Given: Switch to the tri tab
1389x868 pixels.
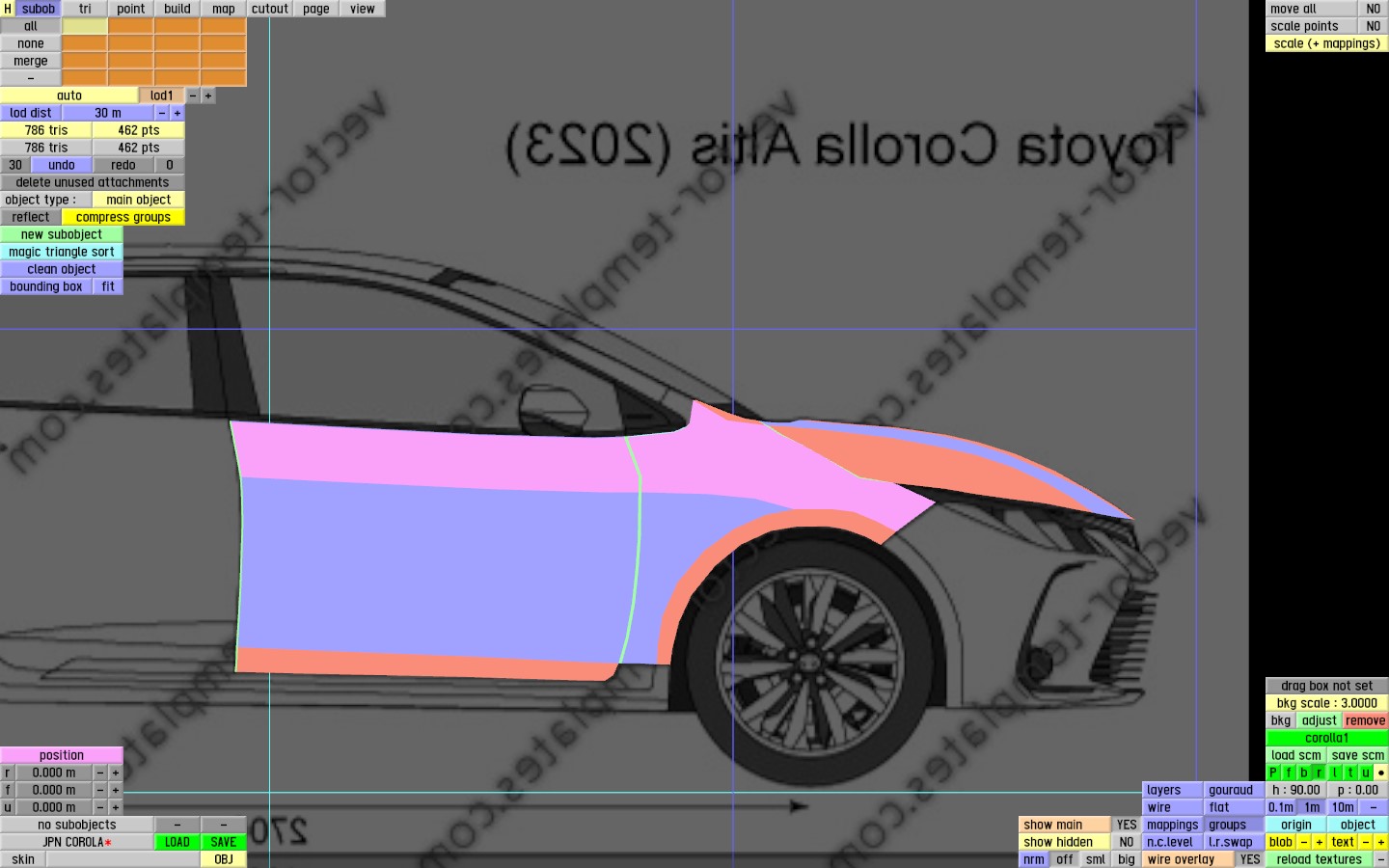Looking at the screenshot, I should 85,9.
